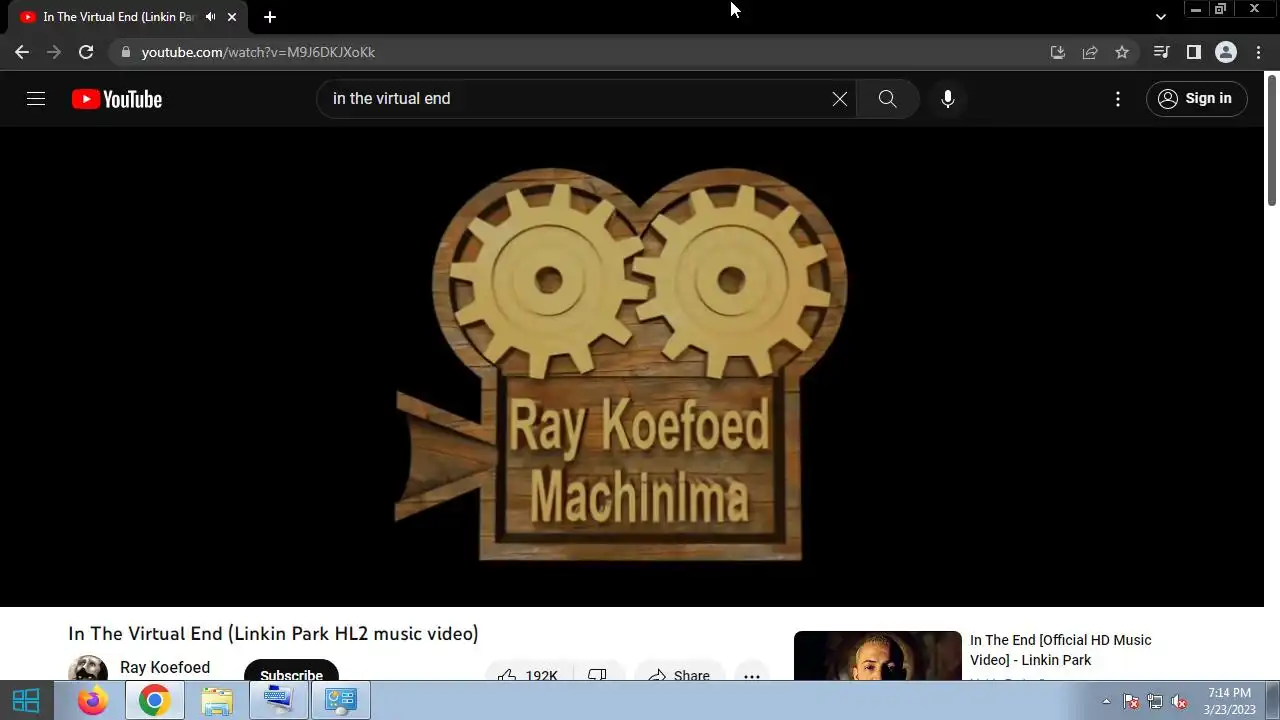The width and height of the screenshot is (1280, 720).
Task: Click the video player to pause
Action: [632, 365]
